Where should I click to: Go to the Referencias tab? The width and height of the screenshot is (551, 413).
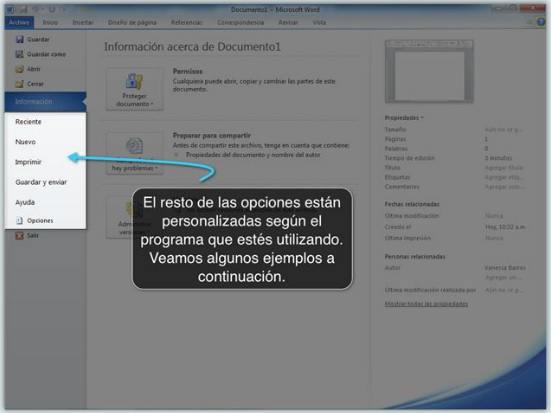coord(187,22)
